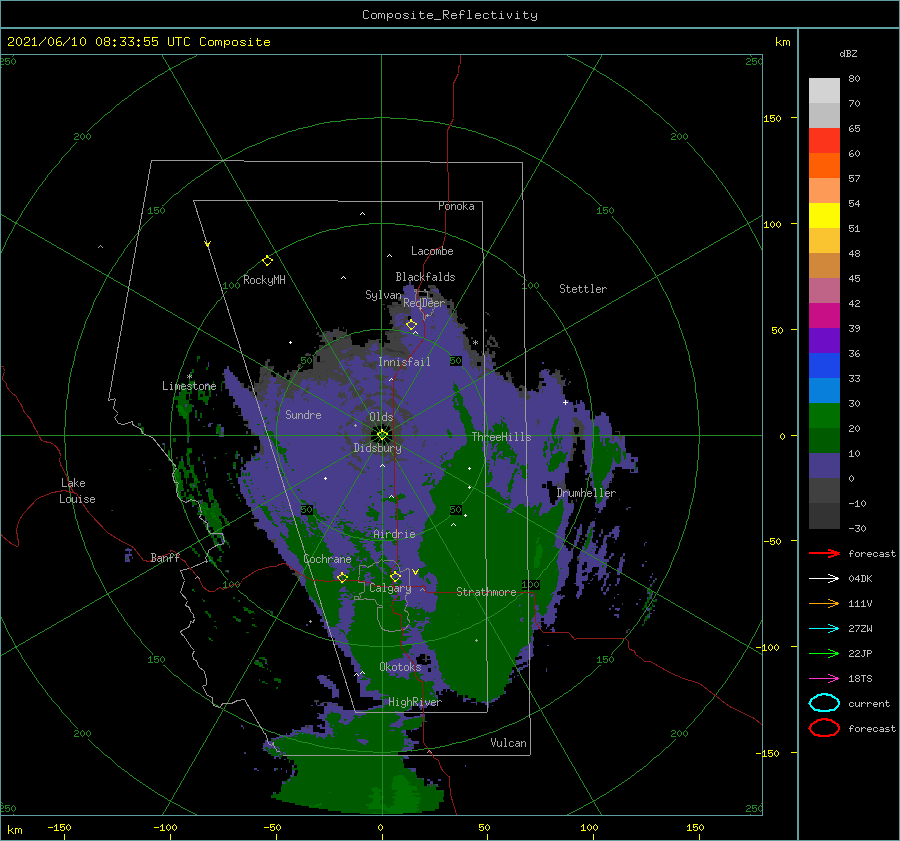Click the -150 tick on bottom axis
This screenshot has width=900, height=841.
[x=59, y=828]
